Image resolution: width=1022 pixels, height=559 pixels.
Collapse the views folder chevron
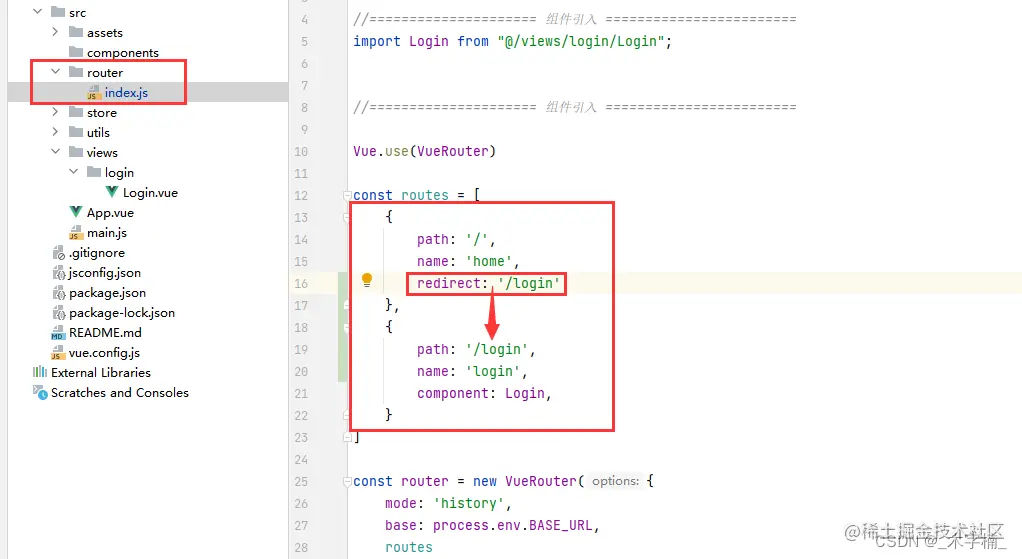(x=55, y=152)
